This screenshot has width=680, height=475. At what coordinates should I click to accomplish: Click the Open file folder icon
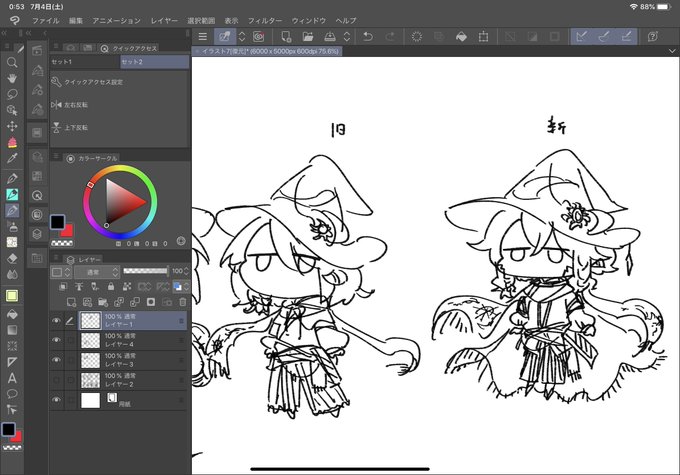(308, 36)
